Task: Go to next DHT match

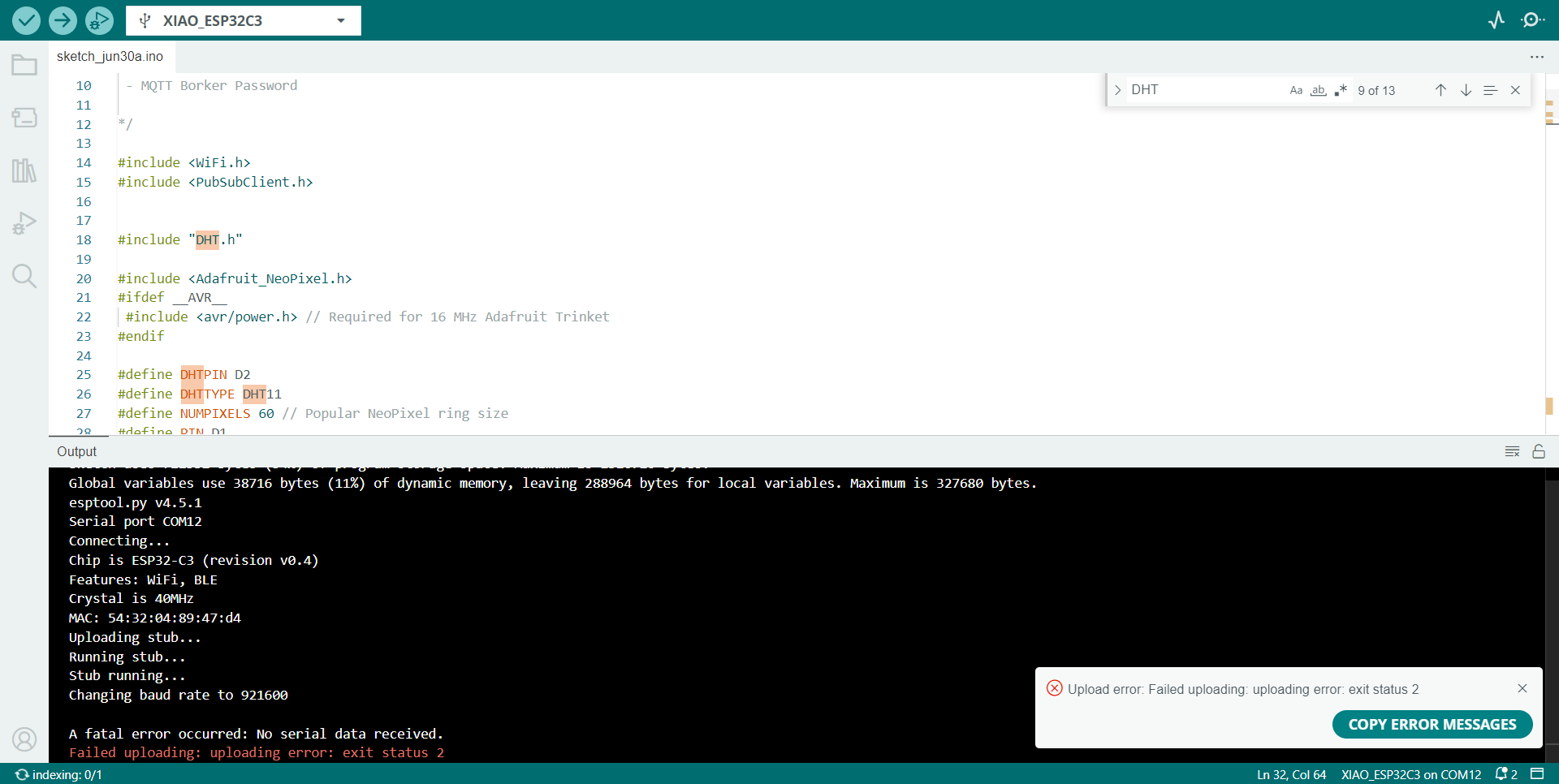Action: tap(1466, 90)
